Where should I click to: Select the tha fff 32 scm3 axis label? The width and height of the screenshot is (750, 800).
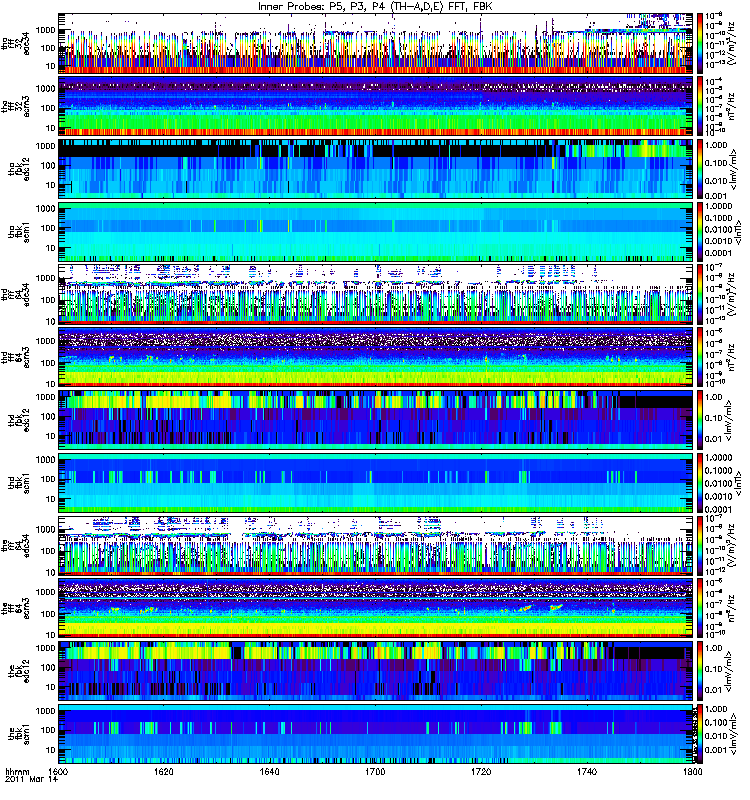[16, 107]
